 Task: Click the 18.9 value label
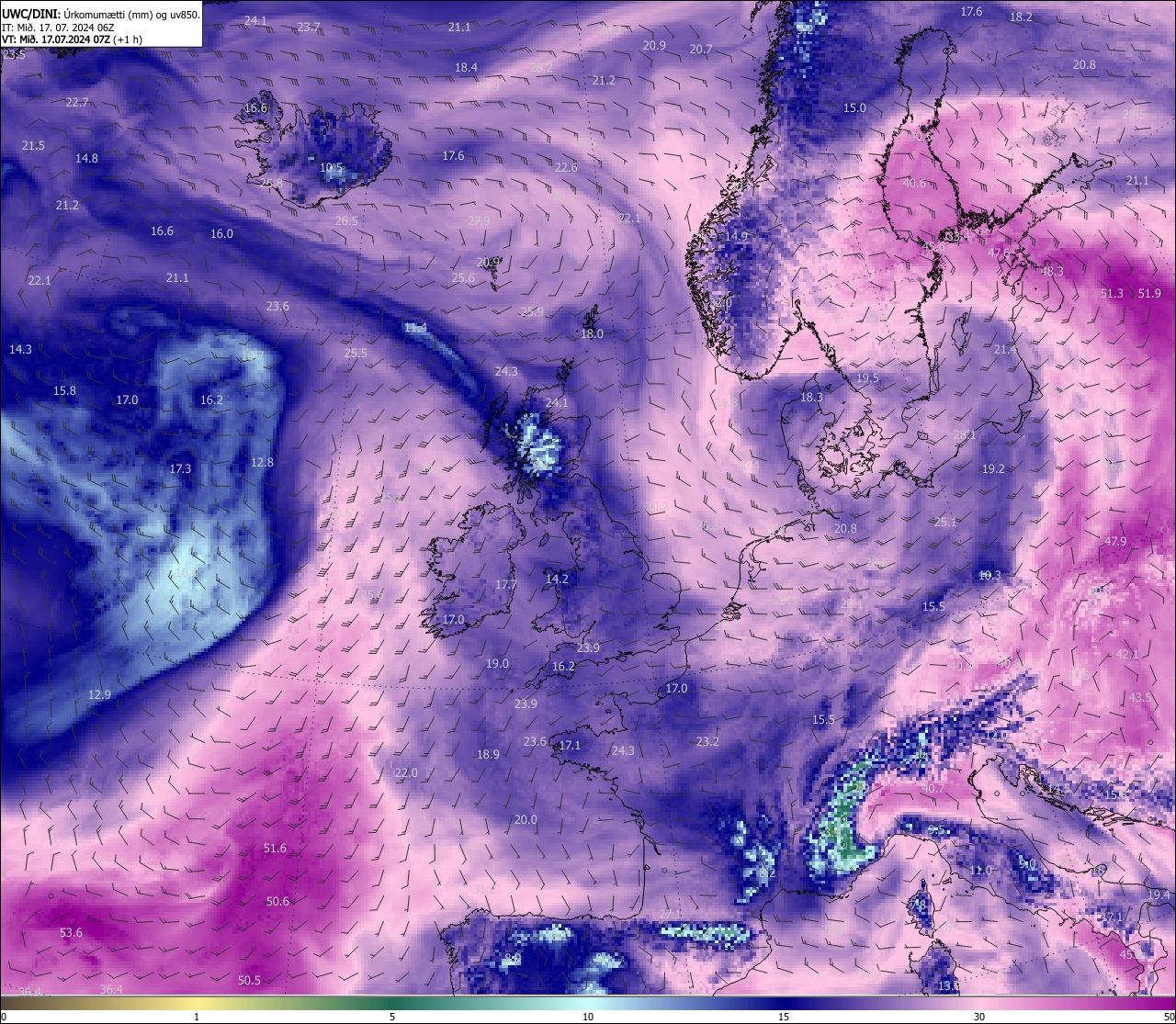tap(488, 754)
